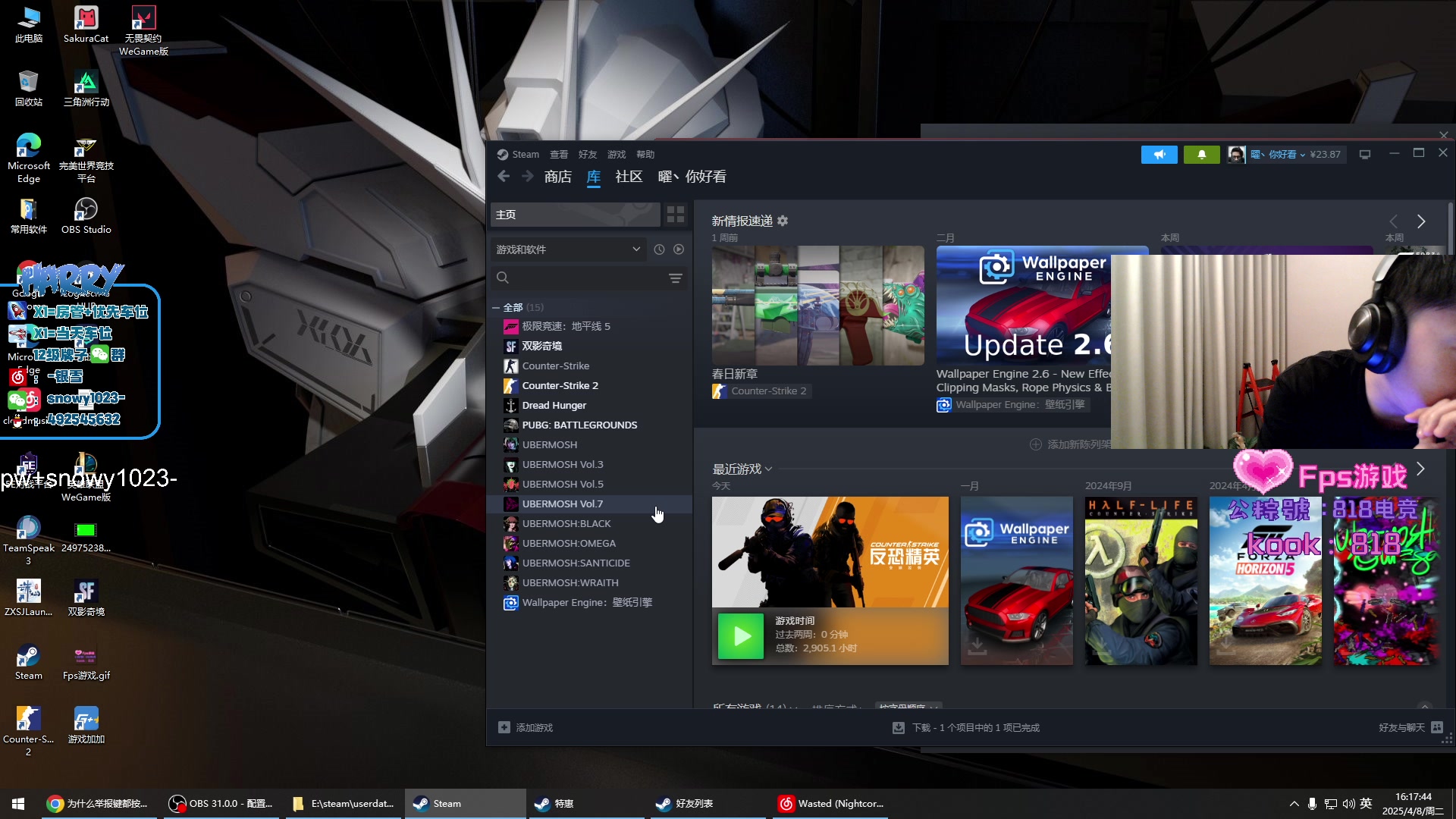Switch to OBS 31.0.0 taskbar item
Screen dimensions: 1456x819
tap(221, 803)
